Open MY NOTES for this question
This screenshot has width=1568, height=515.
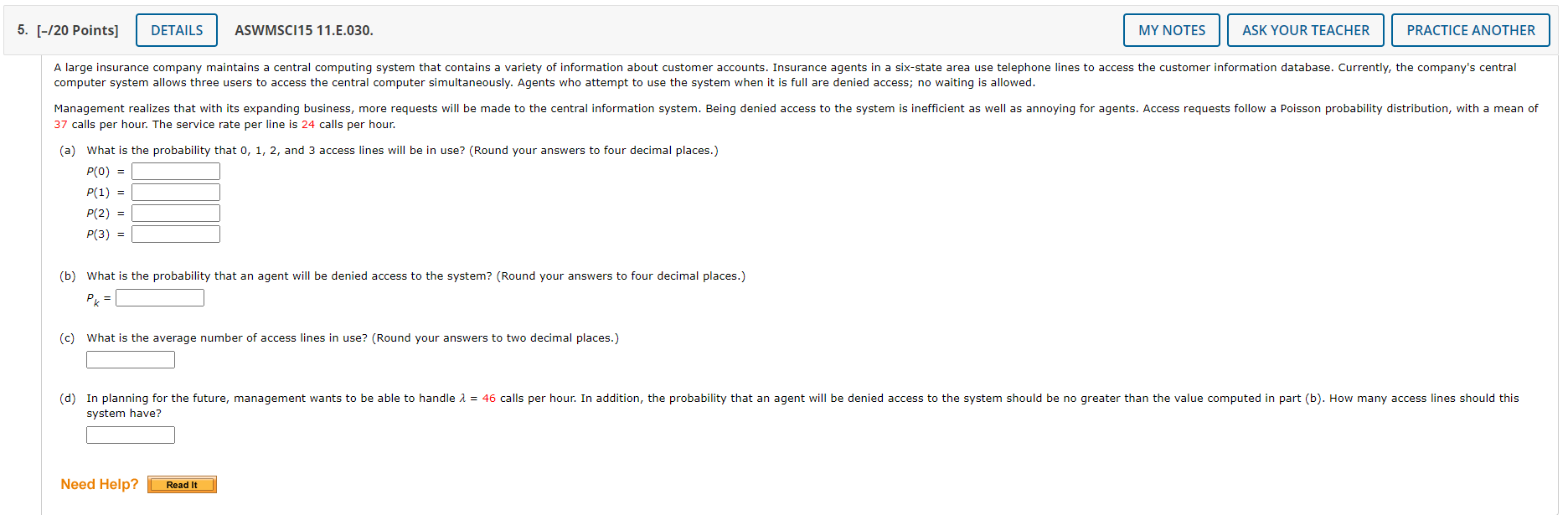point(1170,29)
